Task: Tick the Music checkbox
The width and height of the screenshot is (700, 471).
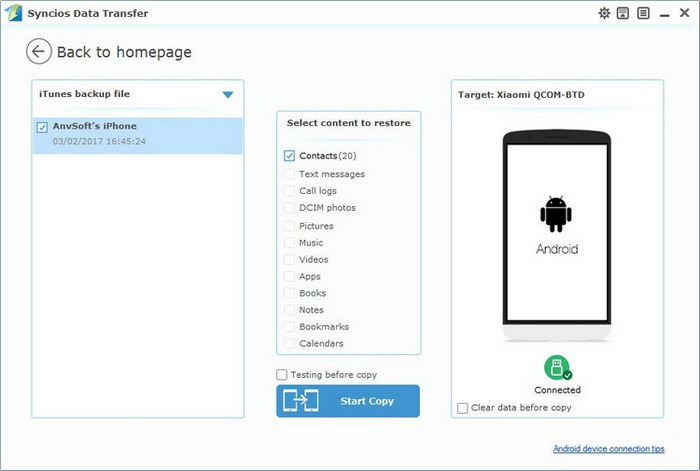Action: click(289, 243)
